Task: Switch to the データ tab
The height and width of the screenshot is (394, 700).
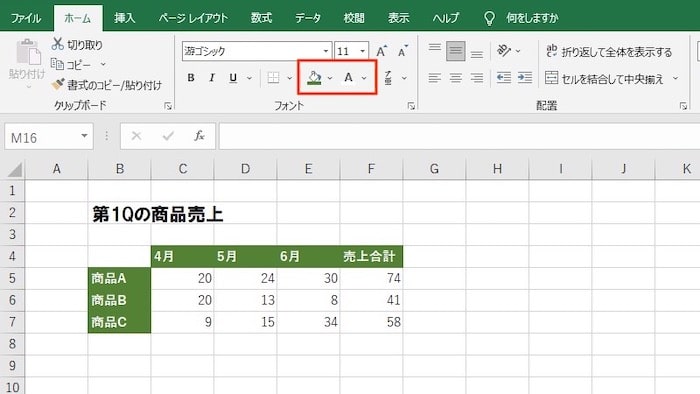Action: (308, 18)
